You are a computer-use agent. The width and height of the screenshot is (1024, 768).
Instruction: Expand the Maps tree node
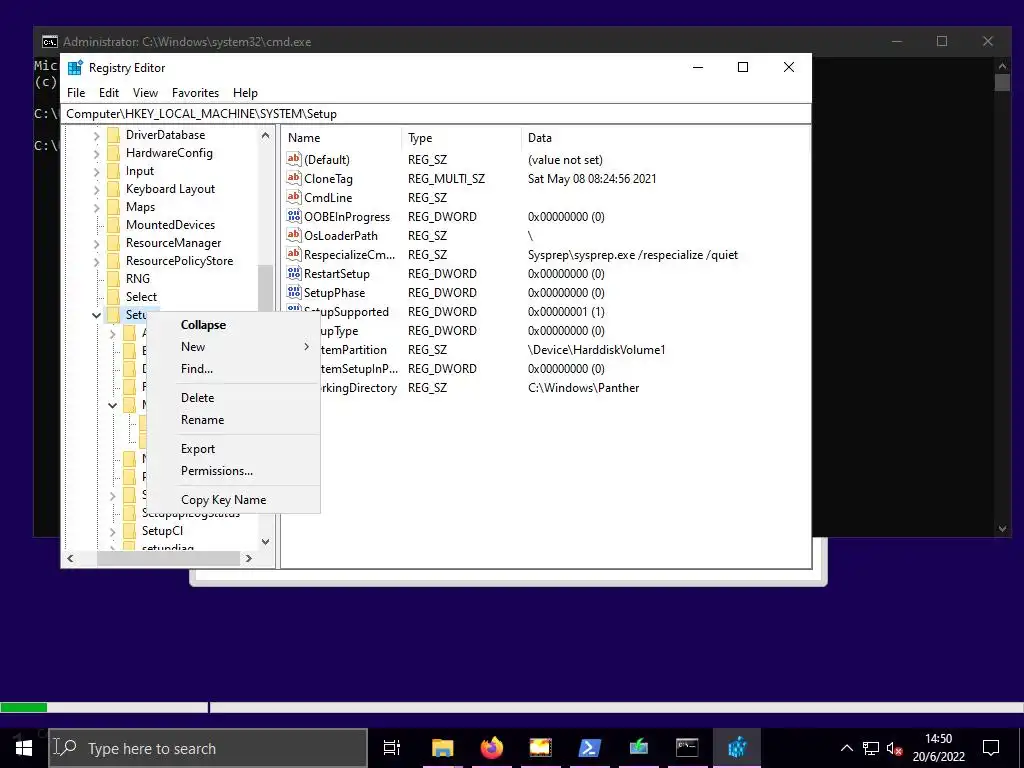click(x=97, y=208)
